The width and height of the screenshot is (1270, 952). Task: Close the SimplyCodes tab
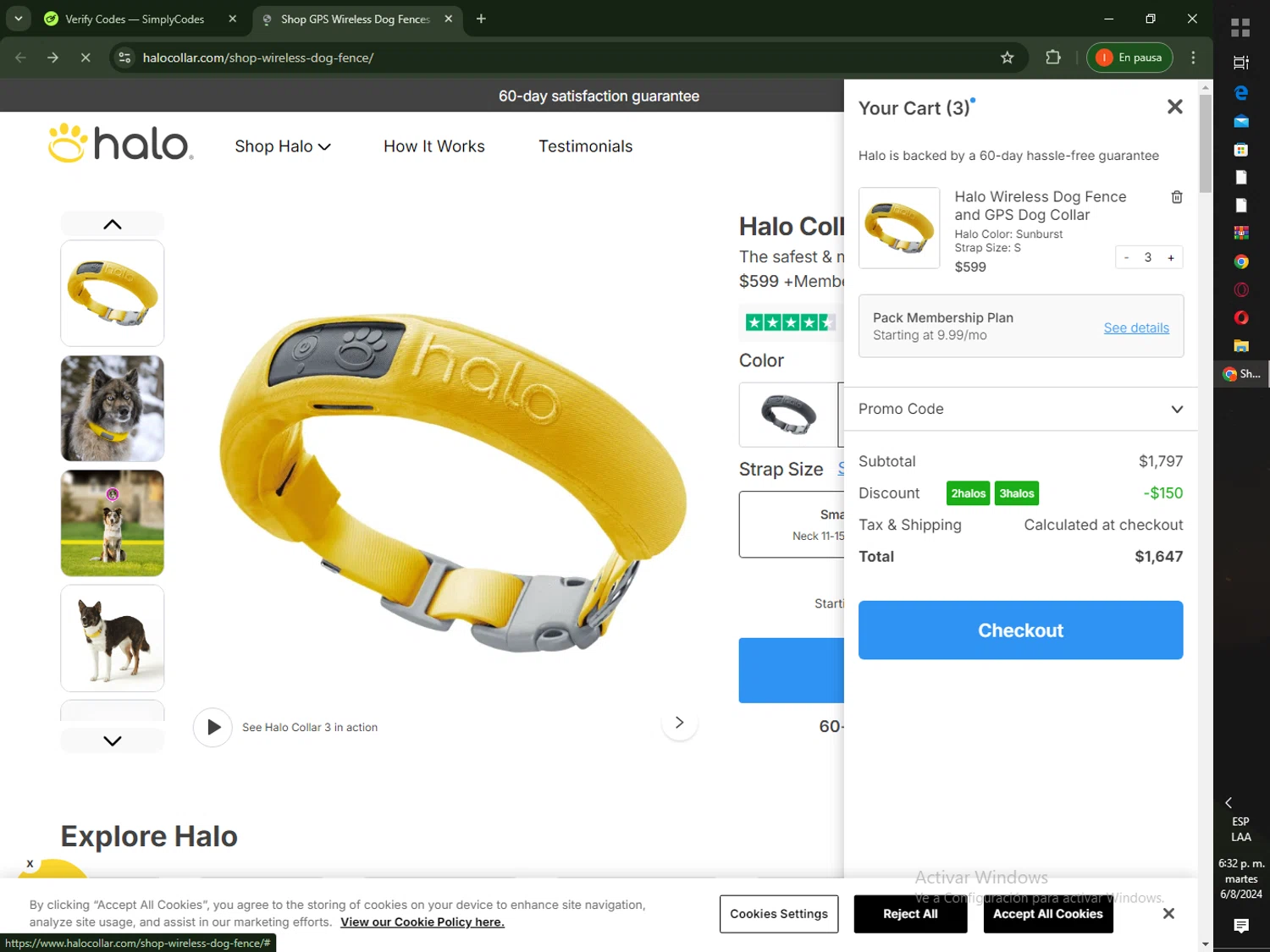[x=233, y=19]
